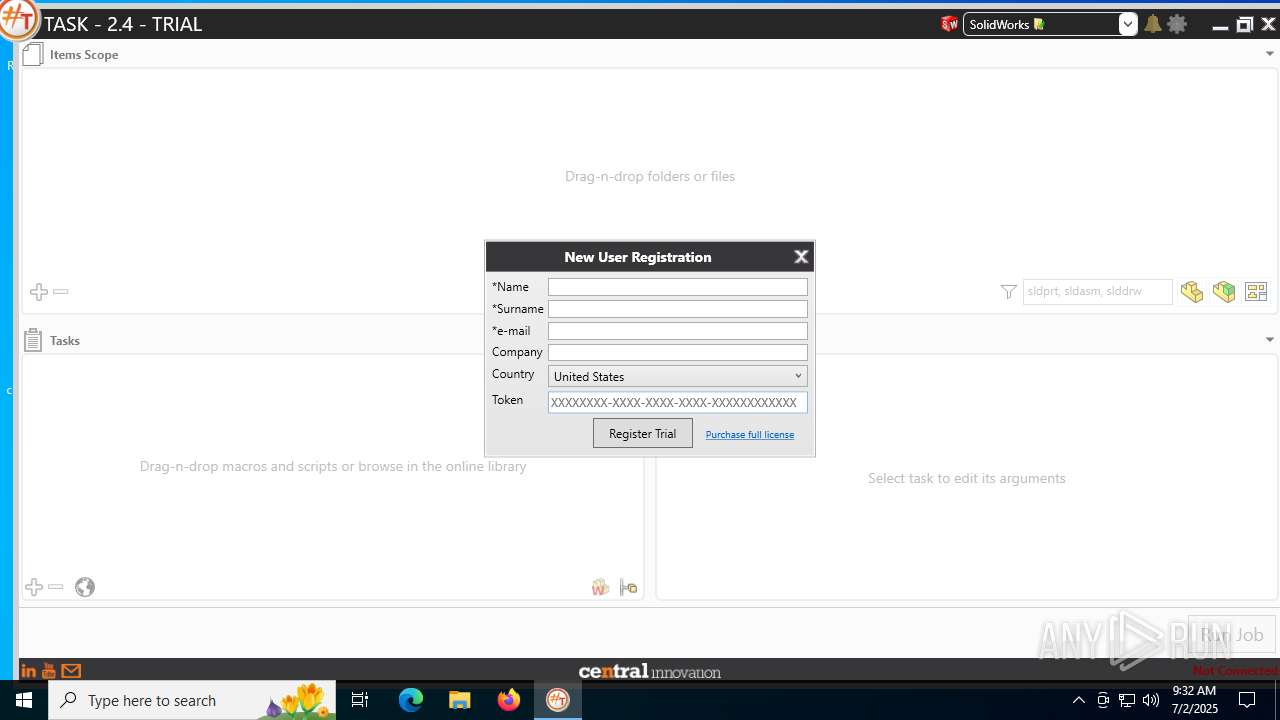Open the Windows Start menu
This screenshot has height=720, width=1280.
click(24, 700)
